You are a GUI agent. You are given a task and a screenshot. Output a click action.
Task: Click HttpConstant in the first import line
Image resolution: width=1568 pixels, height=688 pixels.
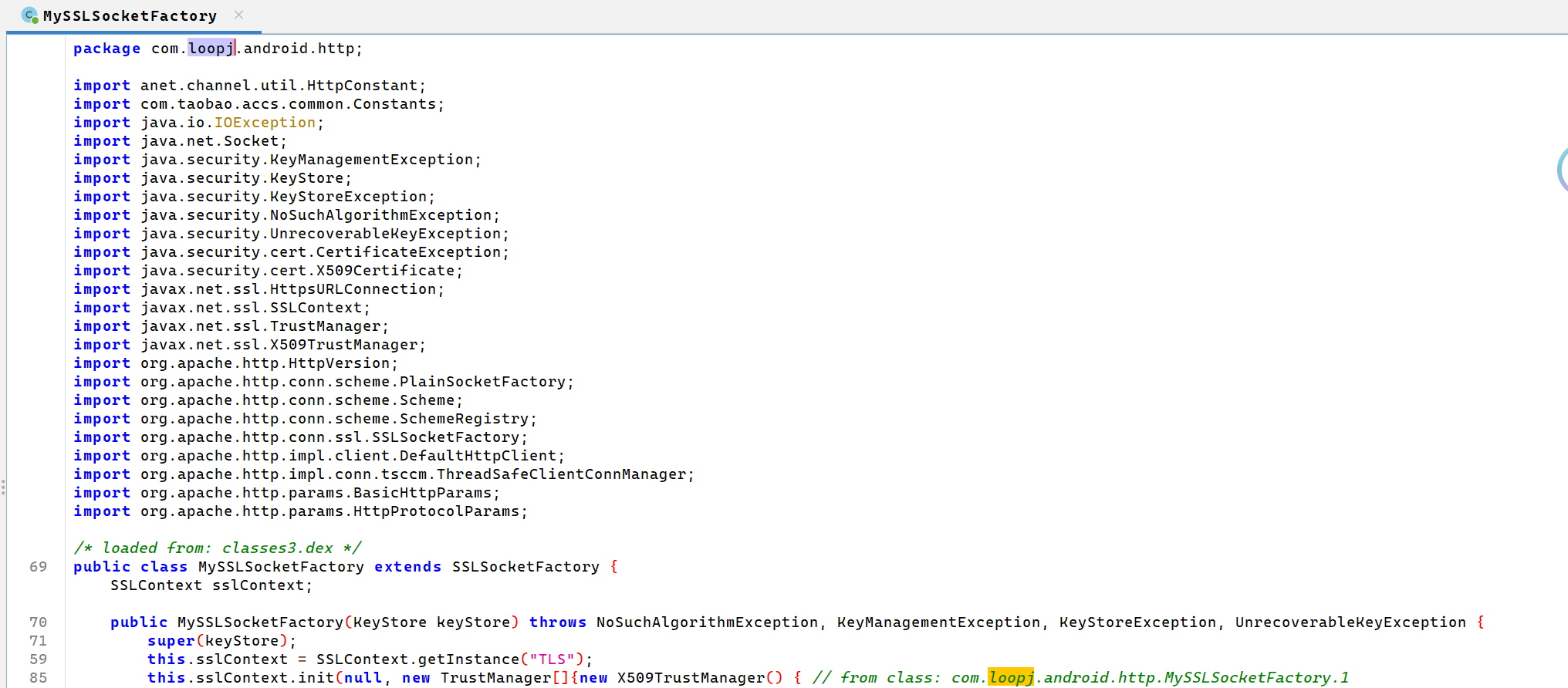(362, 86)
